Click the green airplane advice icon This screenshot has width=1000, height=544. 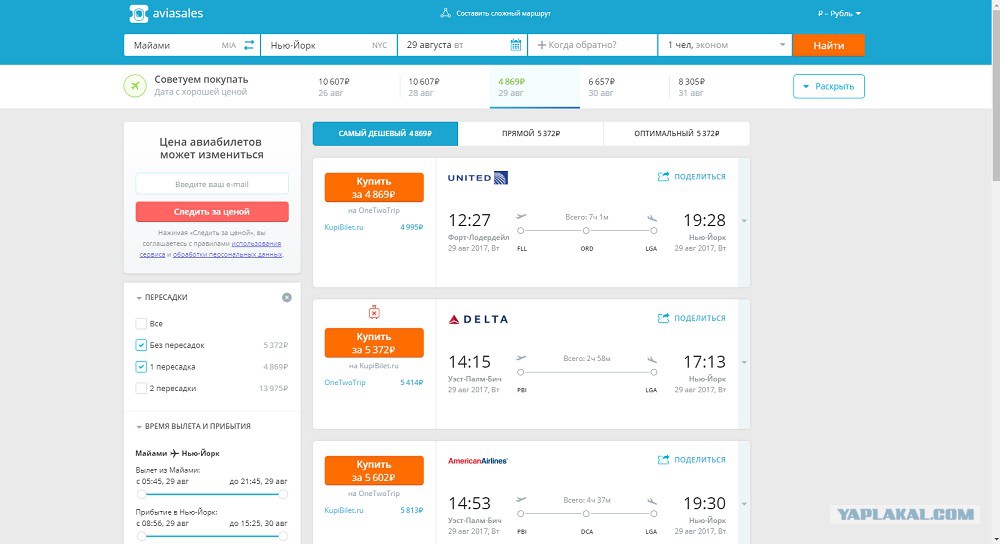pos(135,85)
